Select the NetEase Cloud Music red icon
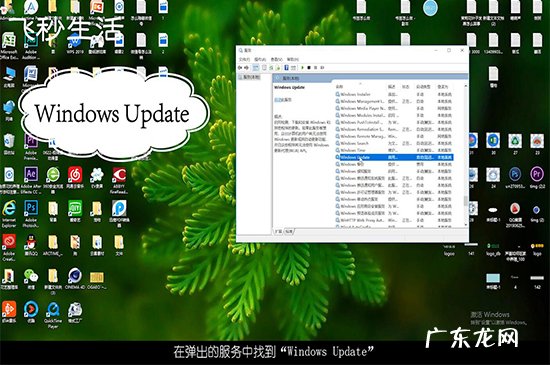 click(x=75, y=177)
